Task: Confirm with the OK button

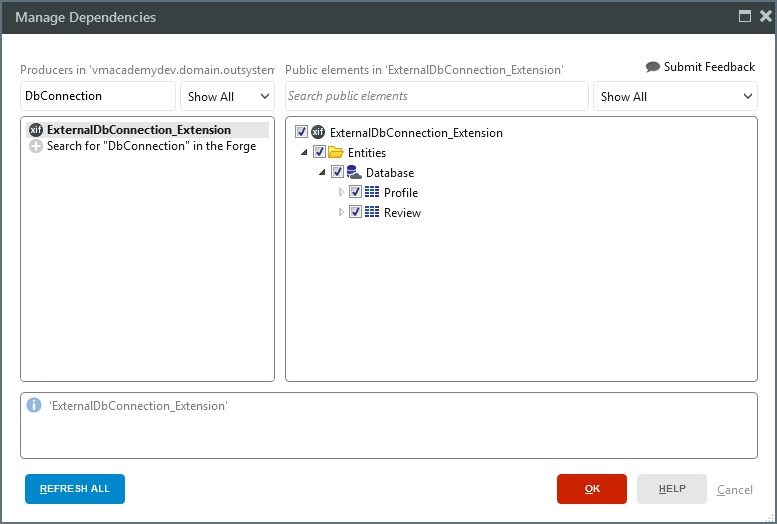Action: point(592,489)
